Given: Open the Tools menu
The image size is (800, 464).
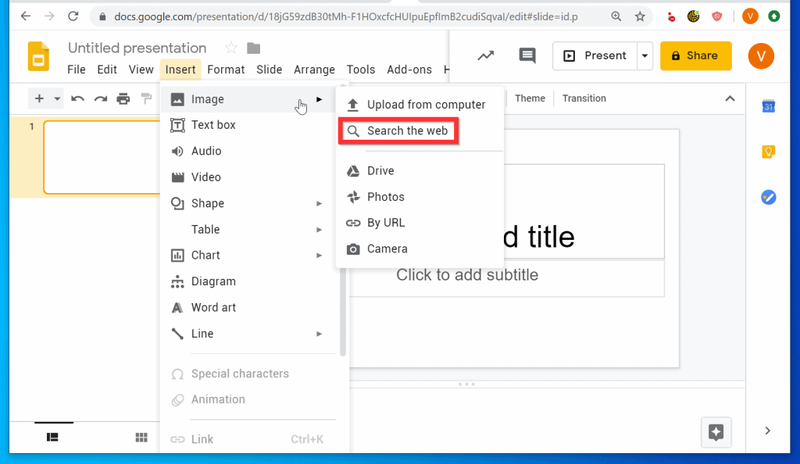Looking at the screenshot, I should pyautogui.click(x=361, y=69).
